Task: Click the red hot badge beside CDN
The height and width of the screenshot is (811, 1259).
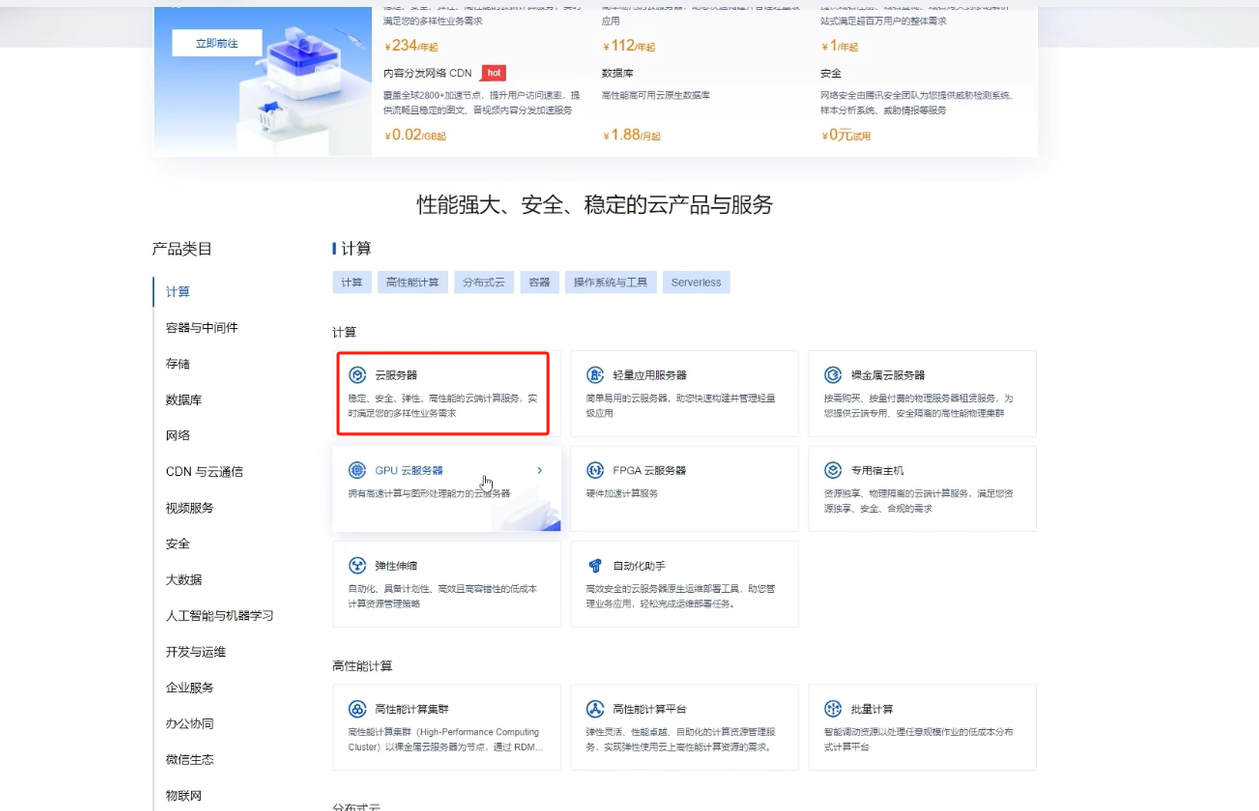Action: tap(494, 73)
